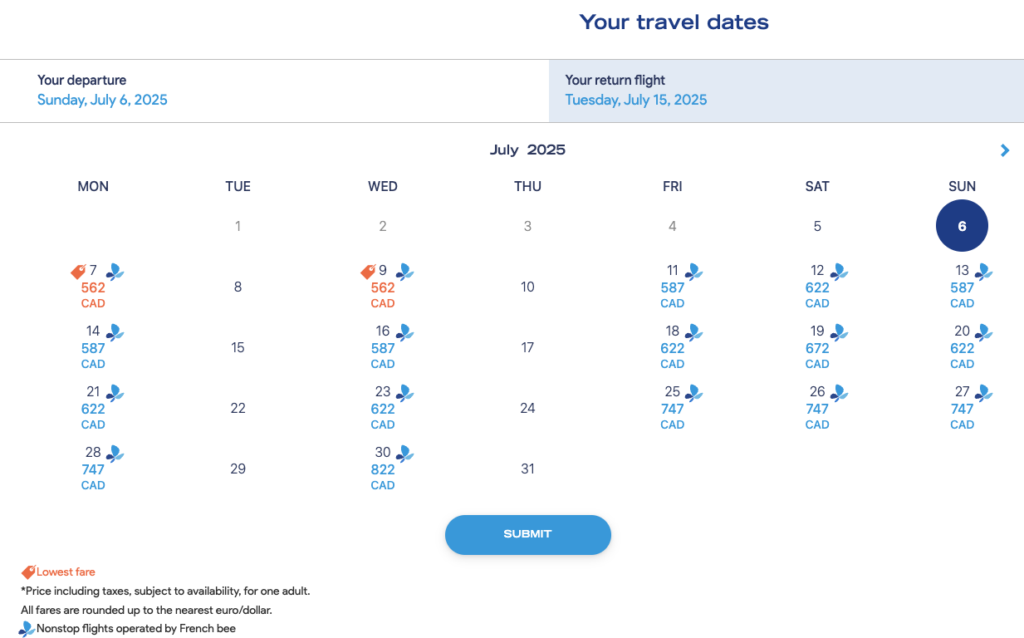Choose July 23 fare of 622 CAD

[383, 408]
